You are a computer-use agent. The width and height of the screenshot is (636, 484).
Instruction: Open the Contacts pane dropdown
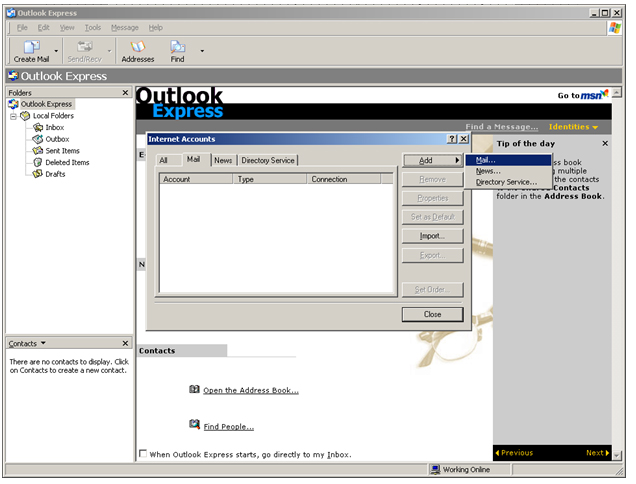(x=43, y=343)
